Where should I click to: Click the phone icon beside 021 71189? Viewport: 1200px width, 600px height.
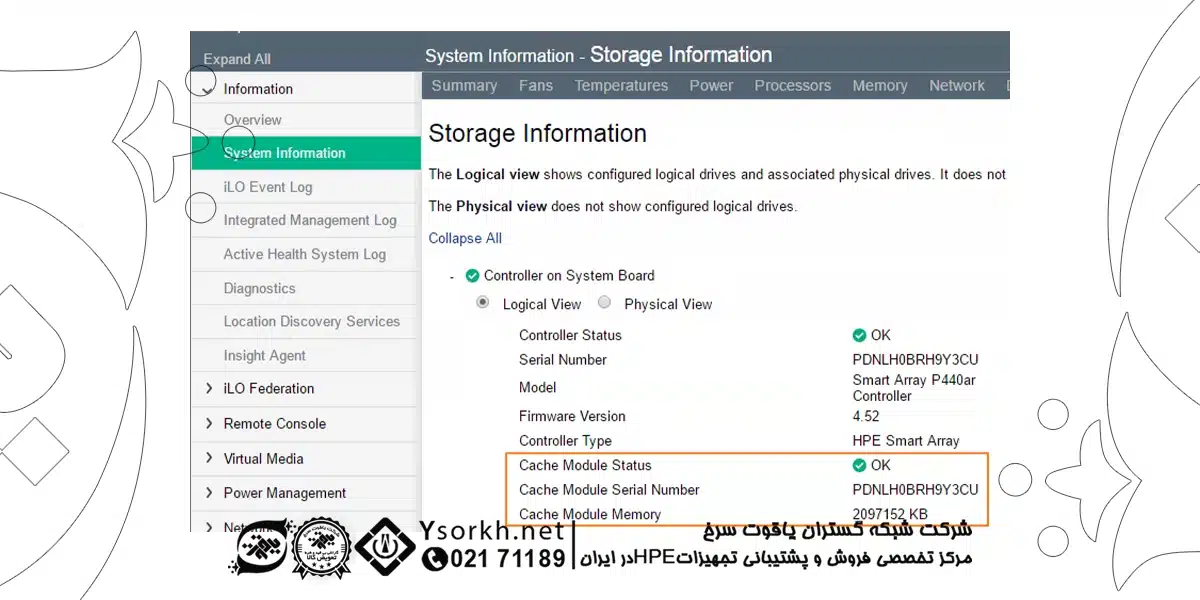click(435, 559)
